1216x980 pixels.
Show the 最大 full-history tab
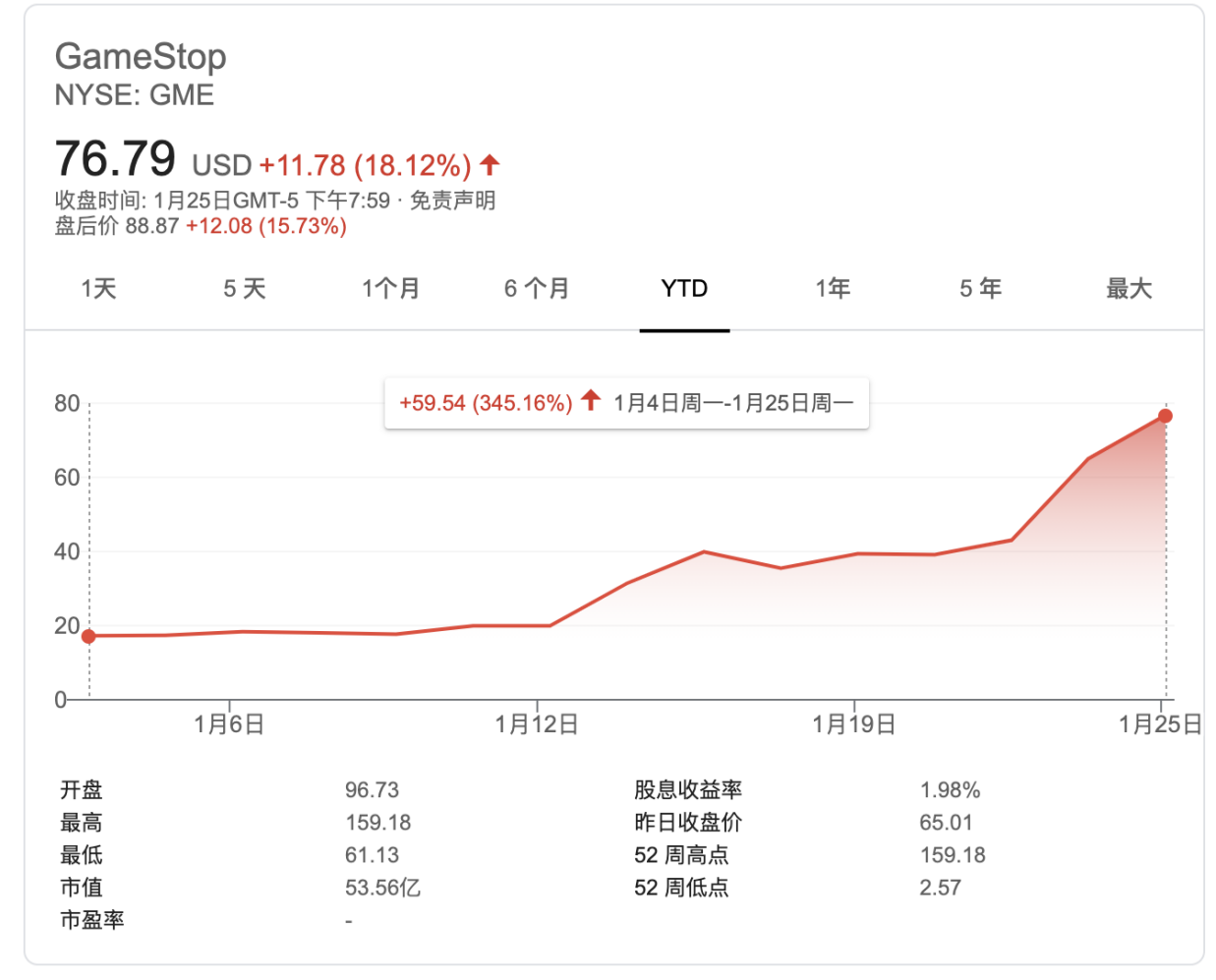coord(1129,288)
